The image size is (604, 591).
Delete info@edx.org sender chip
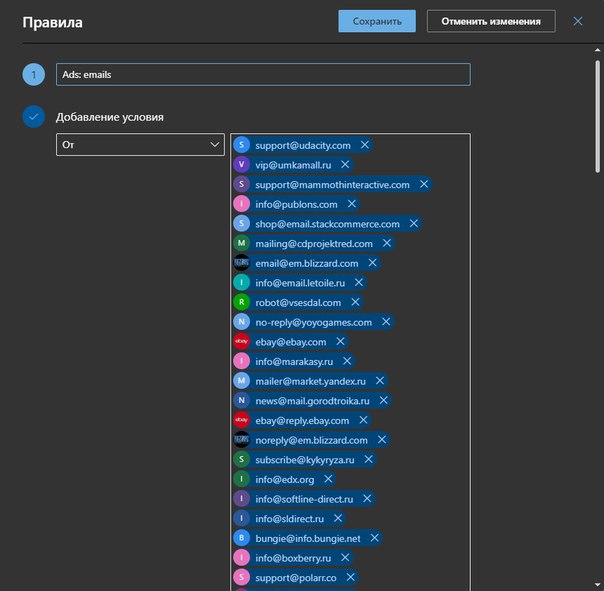coord(328,479)
